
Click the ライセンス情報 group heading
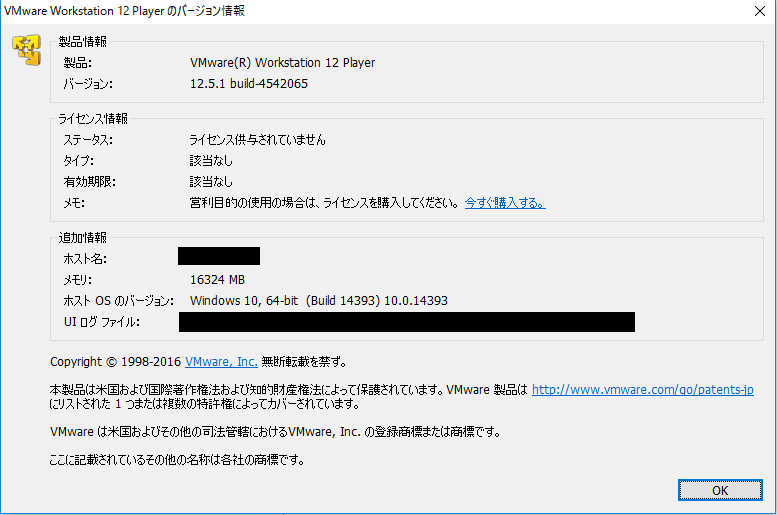pos(93,118)
